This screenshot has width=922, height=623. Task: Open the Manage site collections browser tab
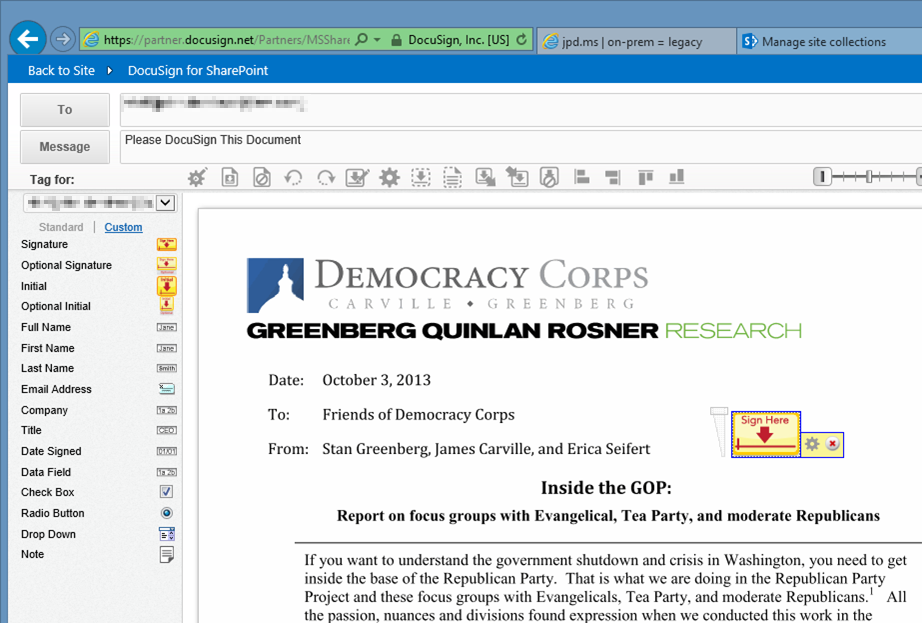829,42
